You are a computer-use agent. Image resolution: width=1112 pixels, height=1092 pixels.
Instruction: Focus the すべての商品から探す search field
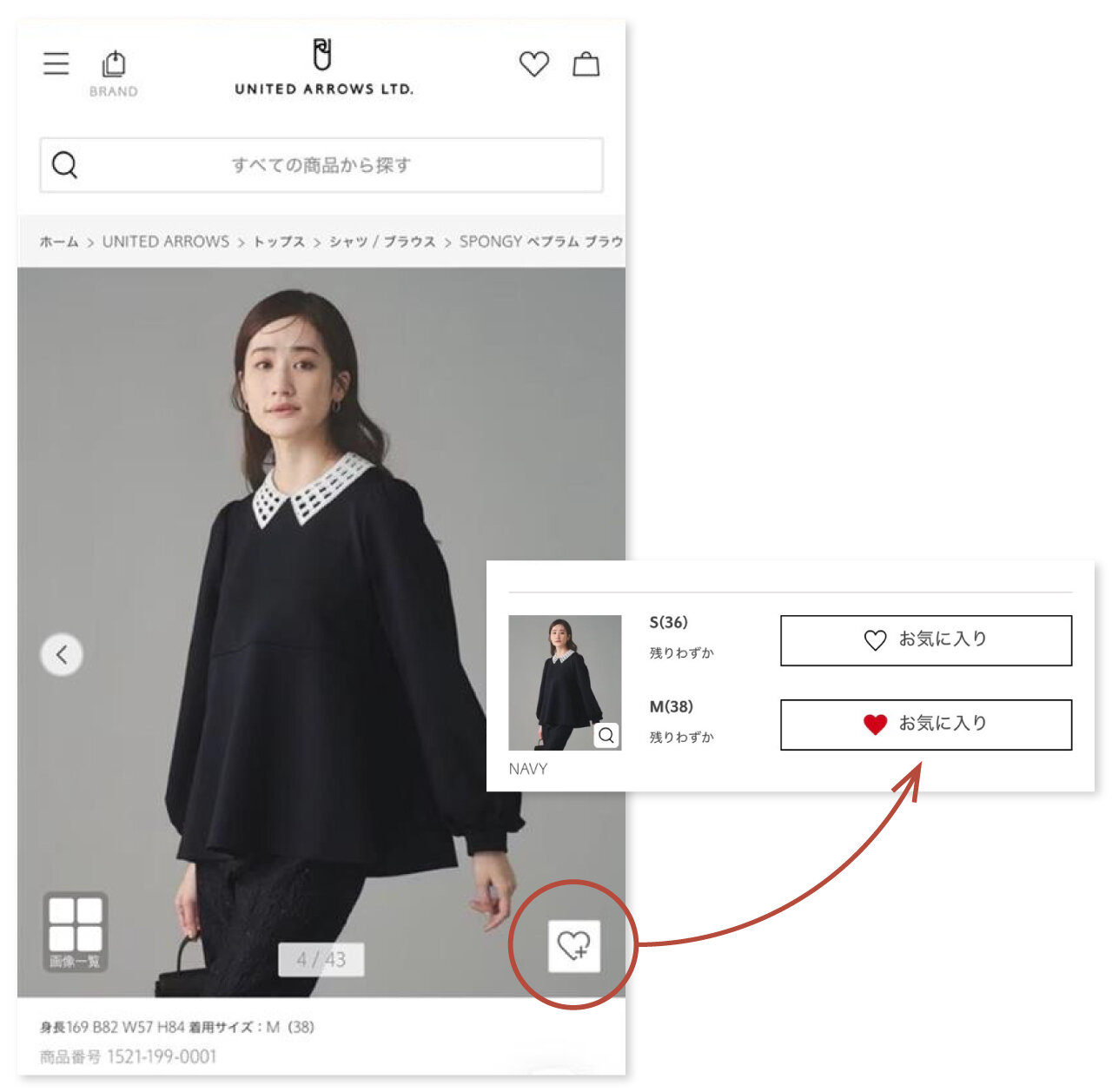[321, 165]
